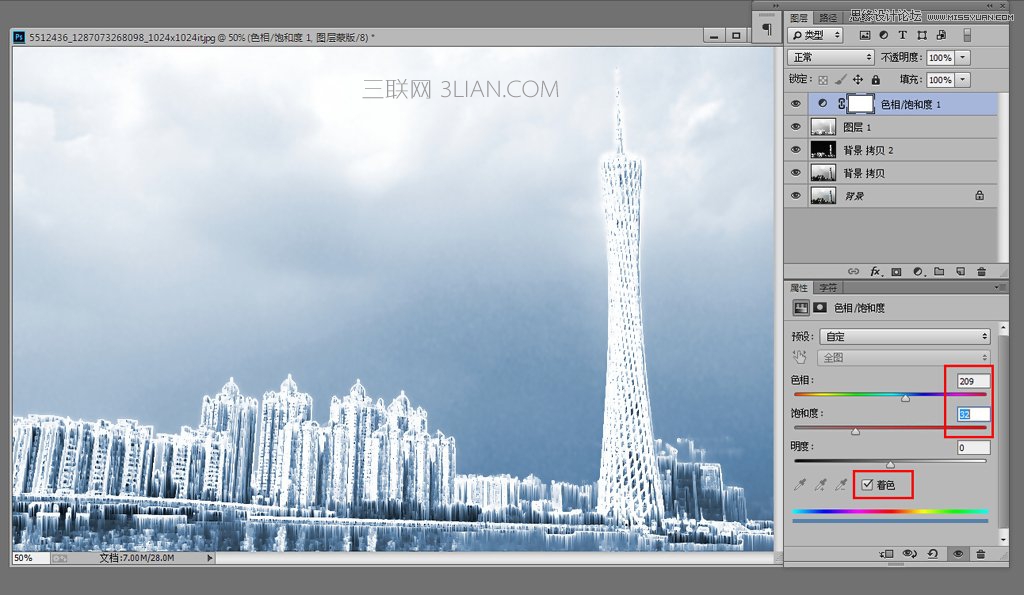
Task: Adjust the 饱和度 saturation slider handle
Action: click(856, 431)
